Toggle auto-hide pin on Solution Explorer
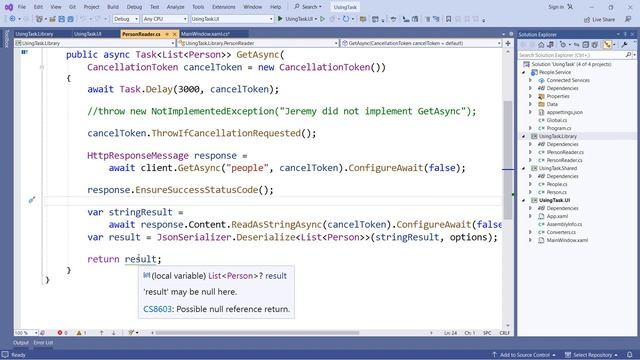640x360 pixels. (625, 35)
